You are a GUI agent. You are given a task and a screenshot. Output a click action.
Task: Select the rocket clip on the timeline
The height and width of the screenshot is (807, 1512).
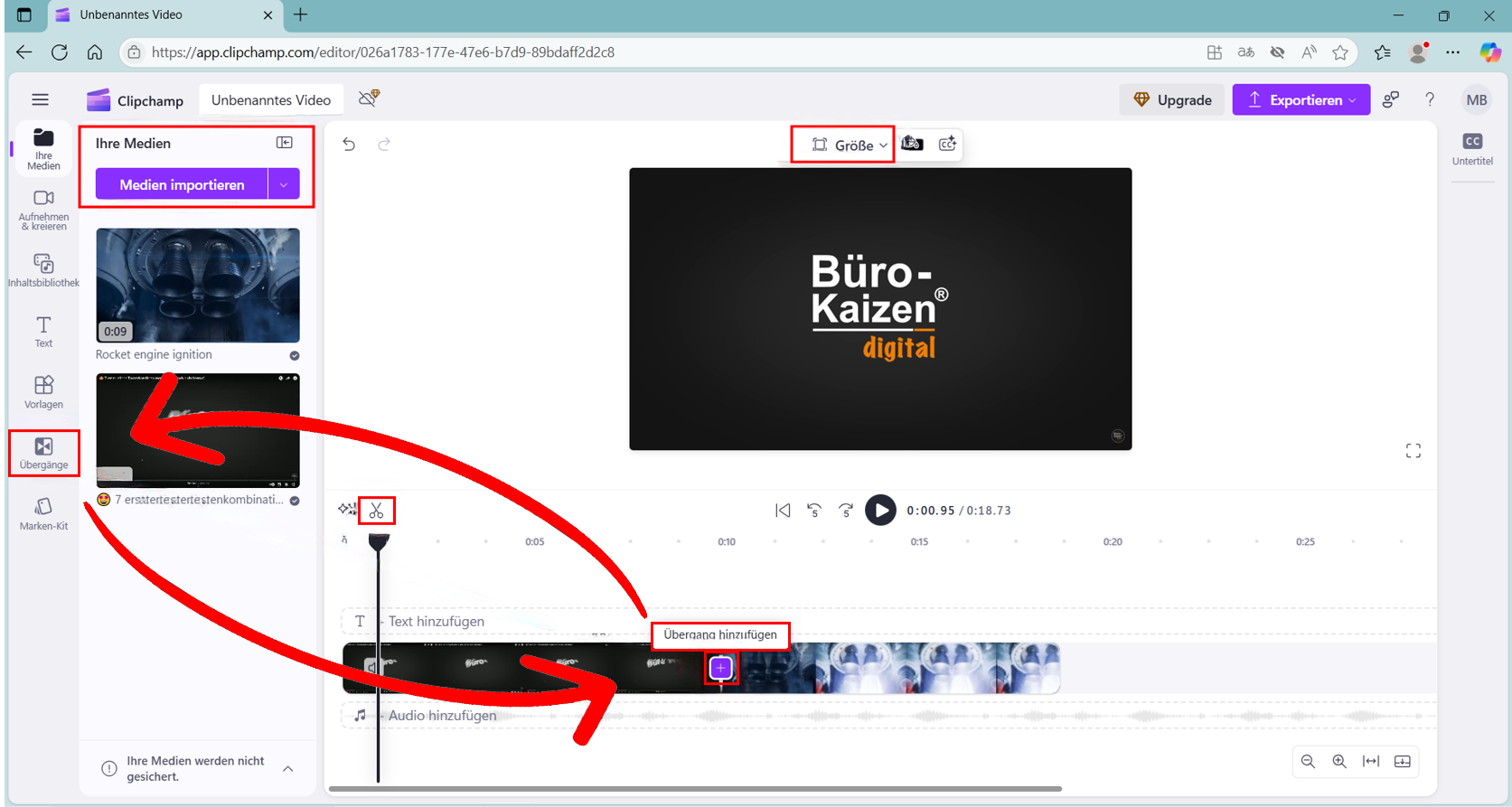point(891,668)
